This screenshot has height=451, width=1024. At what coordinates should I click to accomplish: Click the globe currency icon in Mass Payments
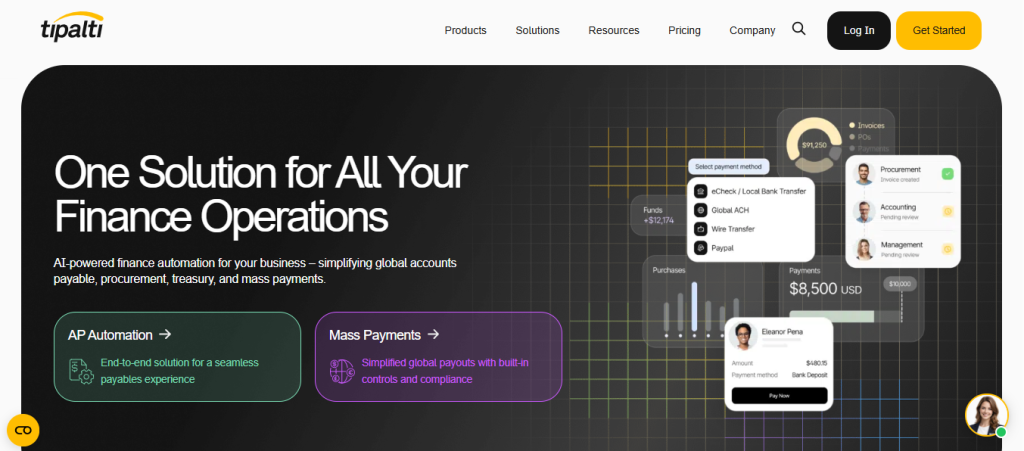[342, 371]
